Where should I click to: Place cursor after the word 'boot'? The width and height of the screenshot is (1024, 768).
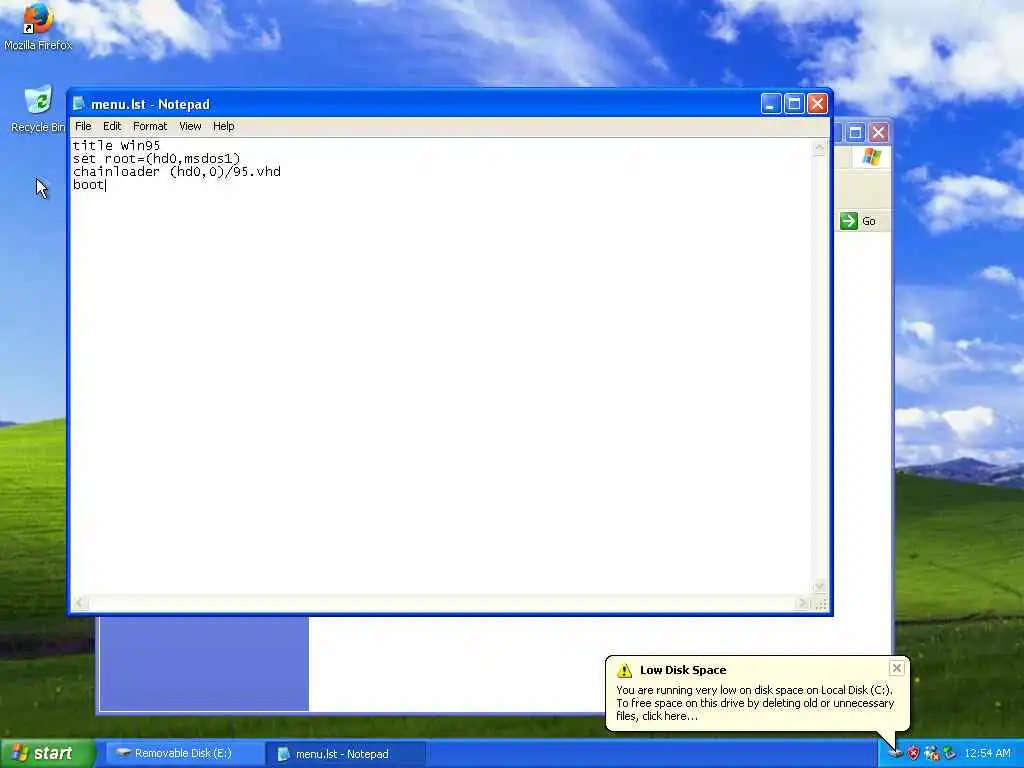(x=105, y=185)
